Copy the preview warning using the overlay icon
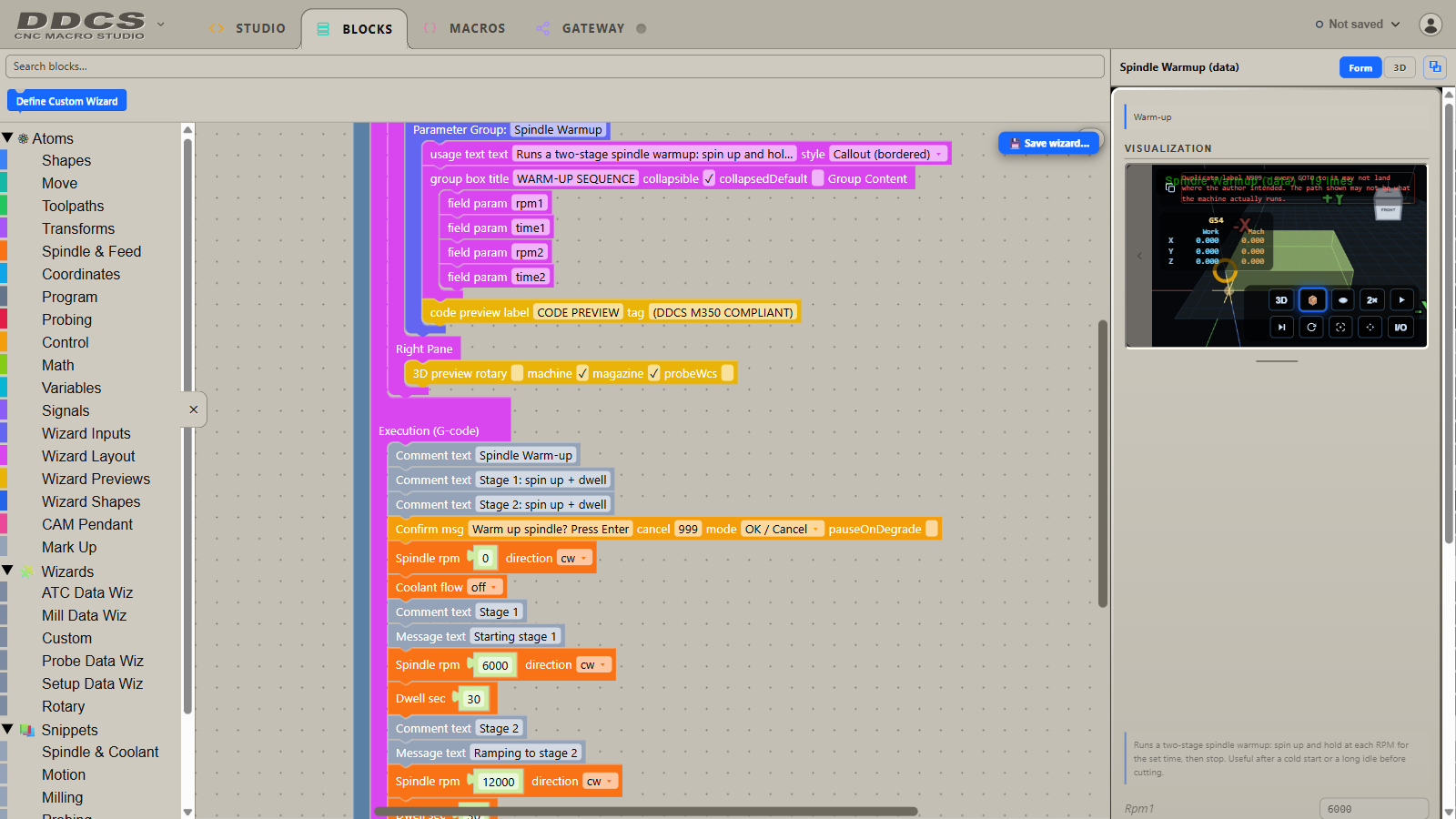1456x819 pixels. pyautogui.click(x=1170, y=187)
